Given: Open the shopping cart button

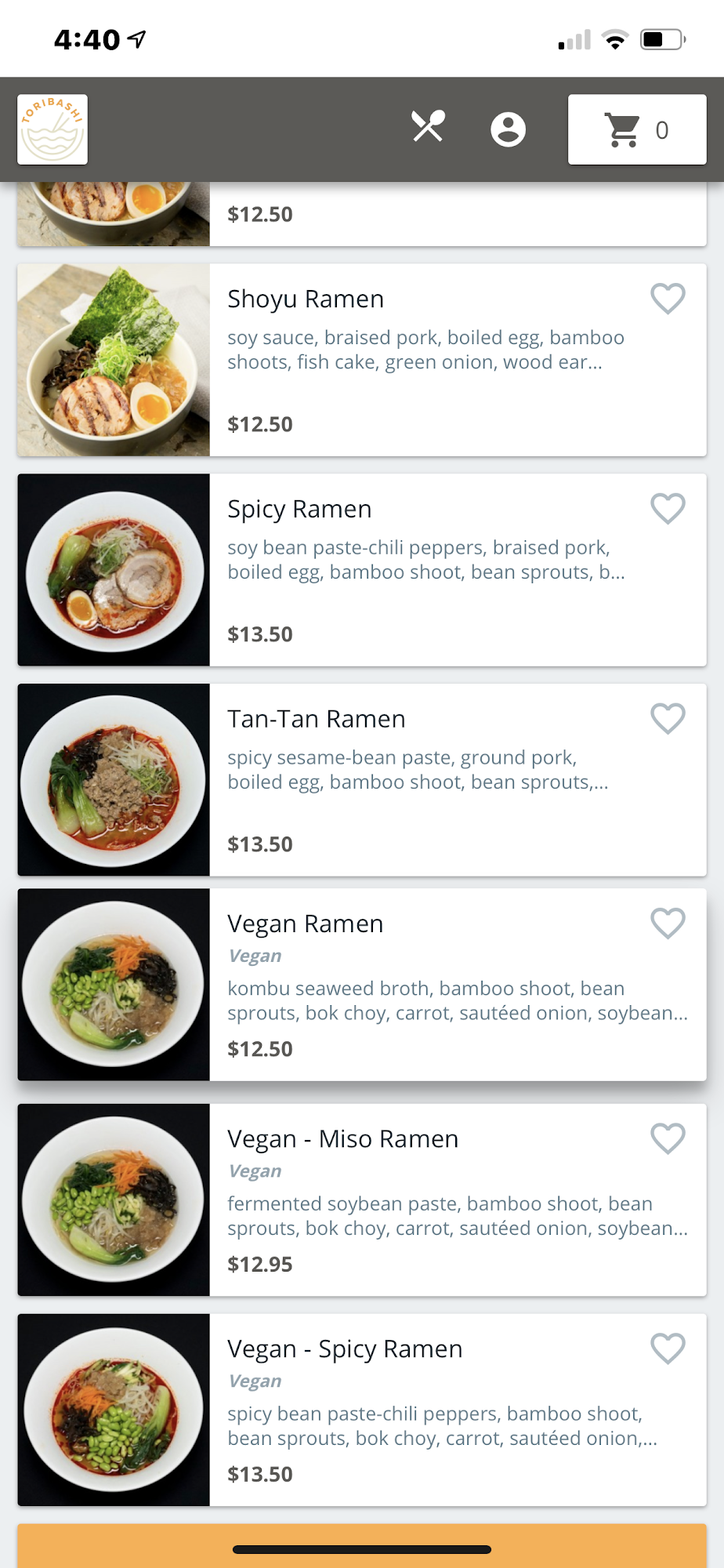Looking at the screenshot, I should point(636,129).
